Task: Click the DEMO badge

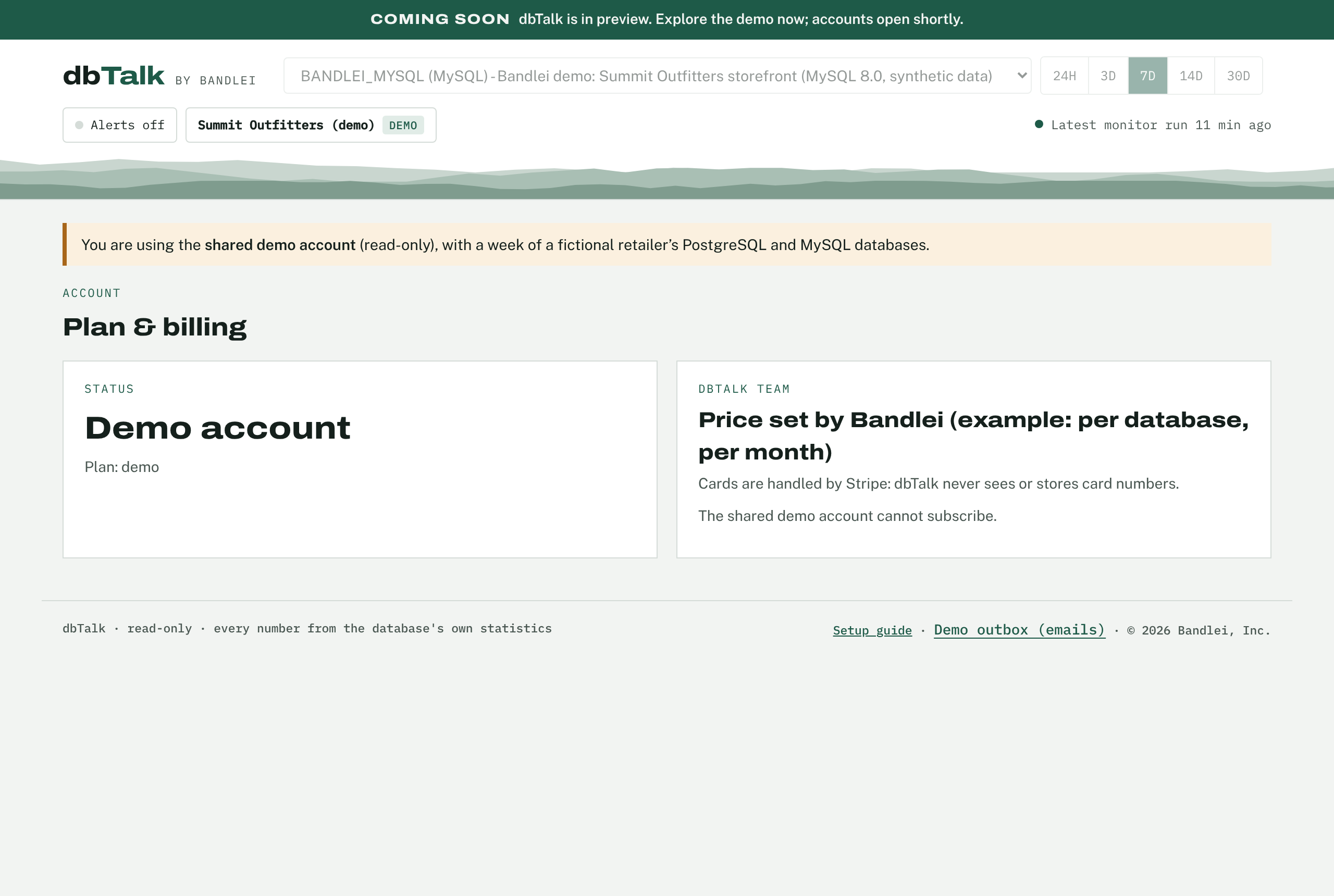Action: 403,125
